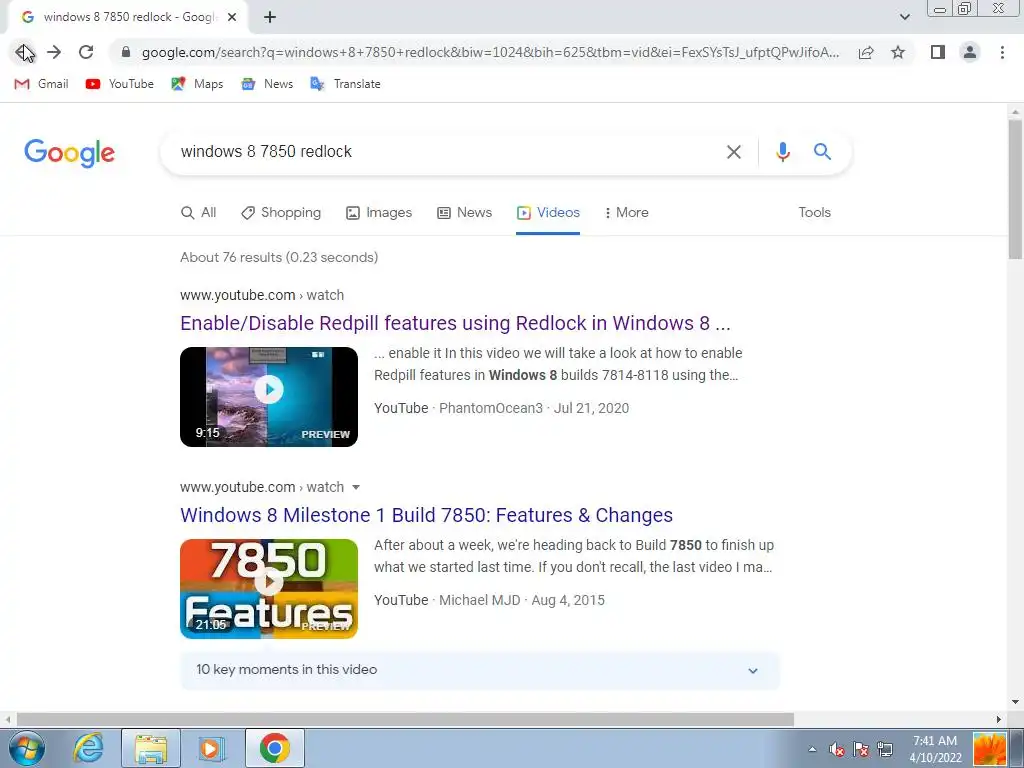Click the Michael MJD channel text
This screenshot has width=1024, height=768.
coord(479,600)
